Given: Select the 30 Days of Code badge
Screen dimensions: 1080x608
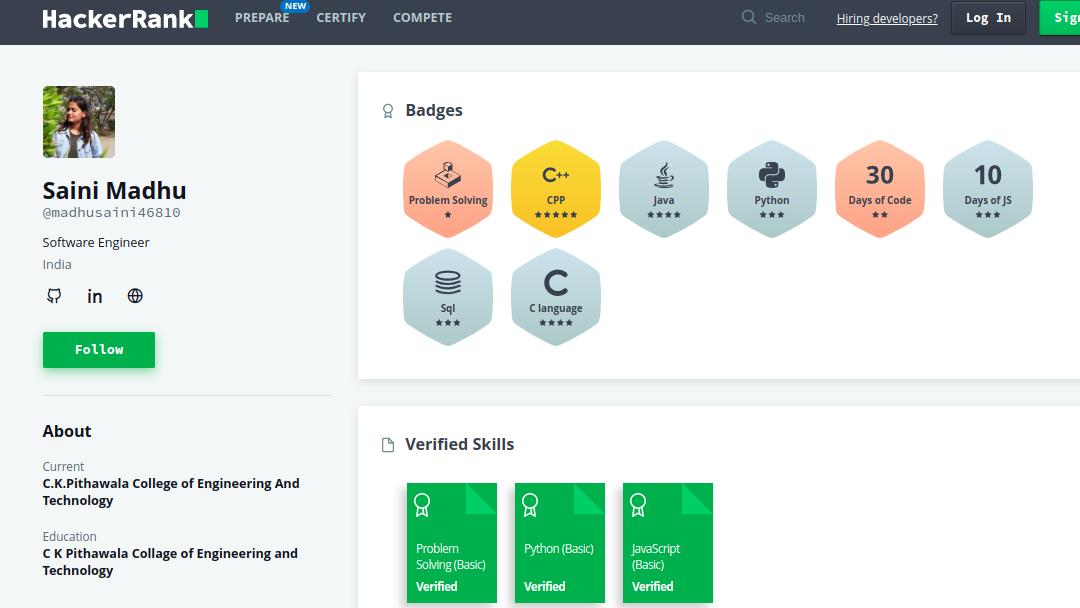Looking at the screenshot, I should 880,189.
